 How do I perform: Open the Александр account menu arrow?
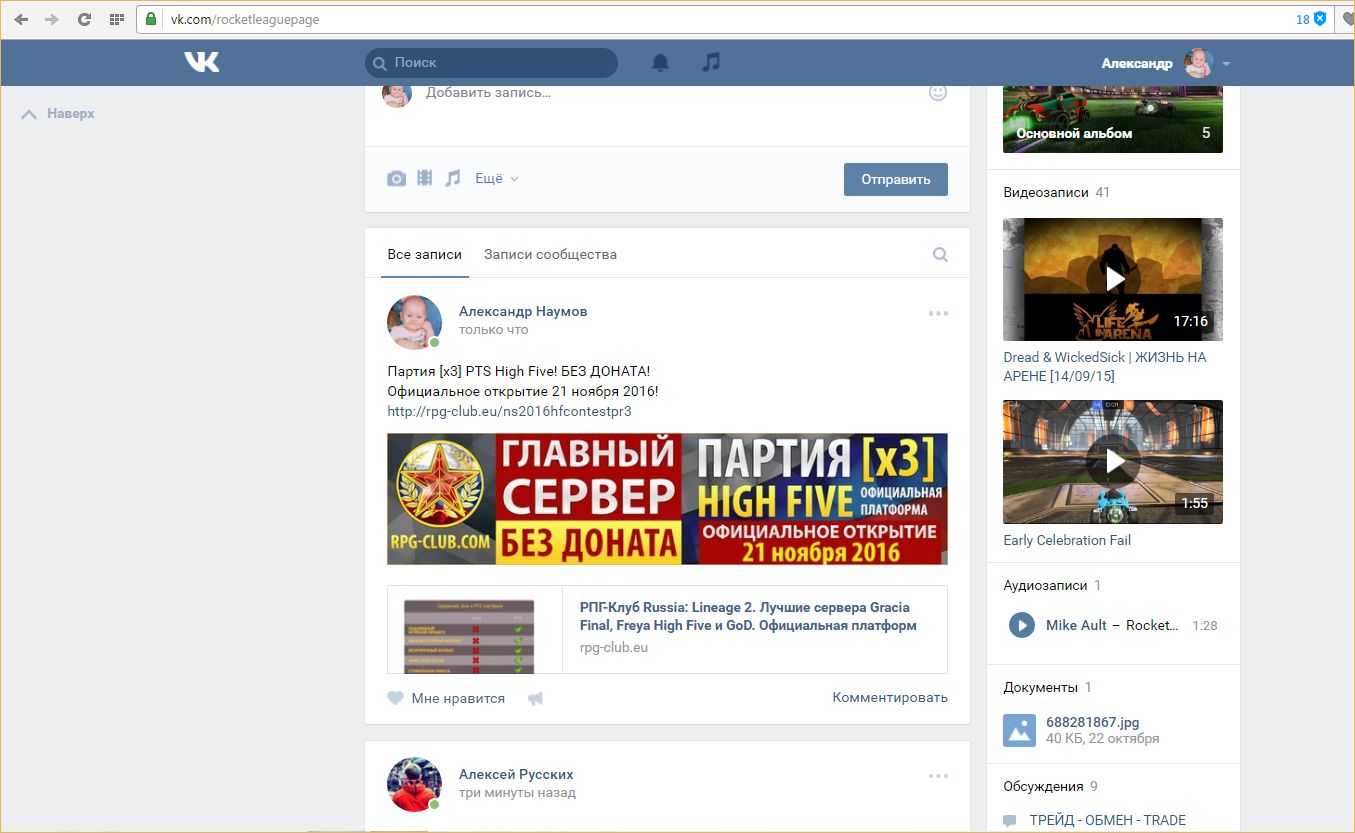1226,63
